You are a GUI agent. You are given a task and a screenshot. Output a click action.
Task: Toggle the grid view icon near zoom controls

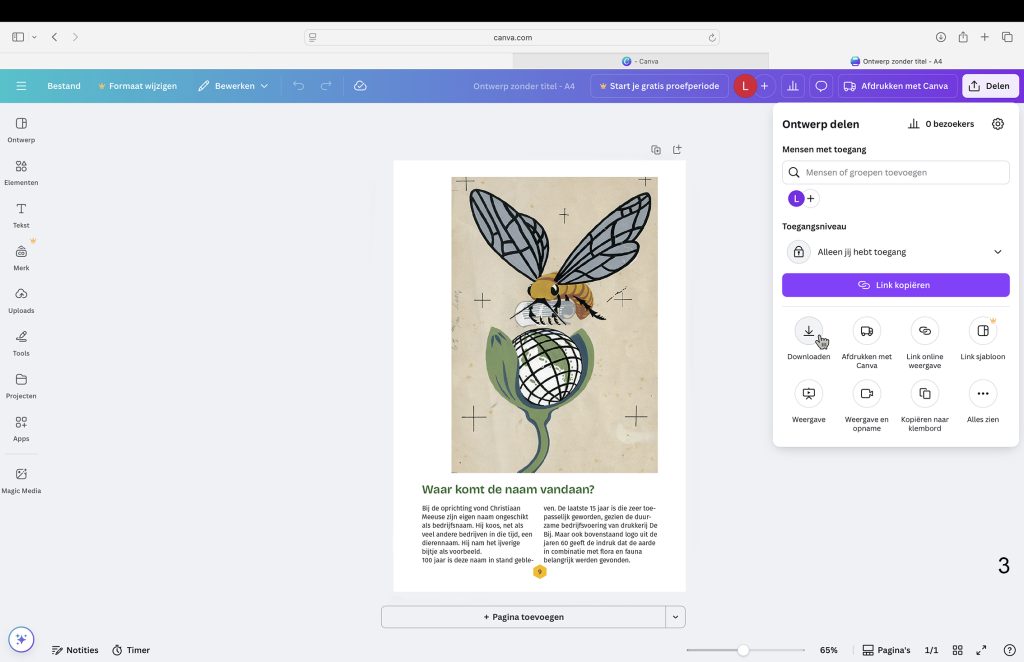(957, 650)
